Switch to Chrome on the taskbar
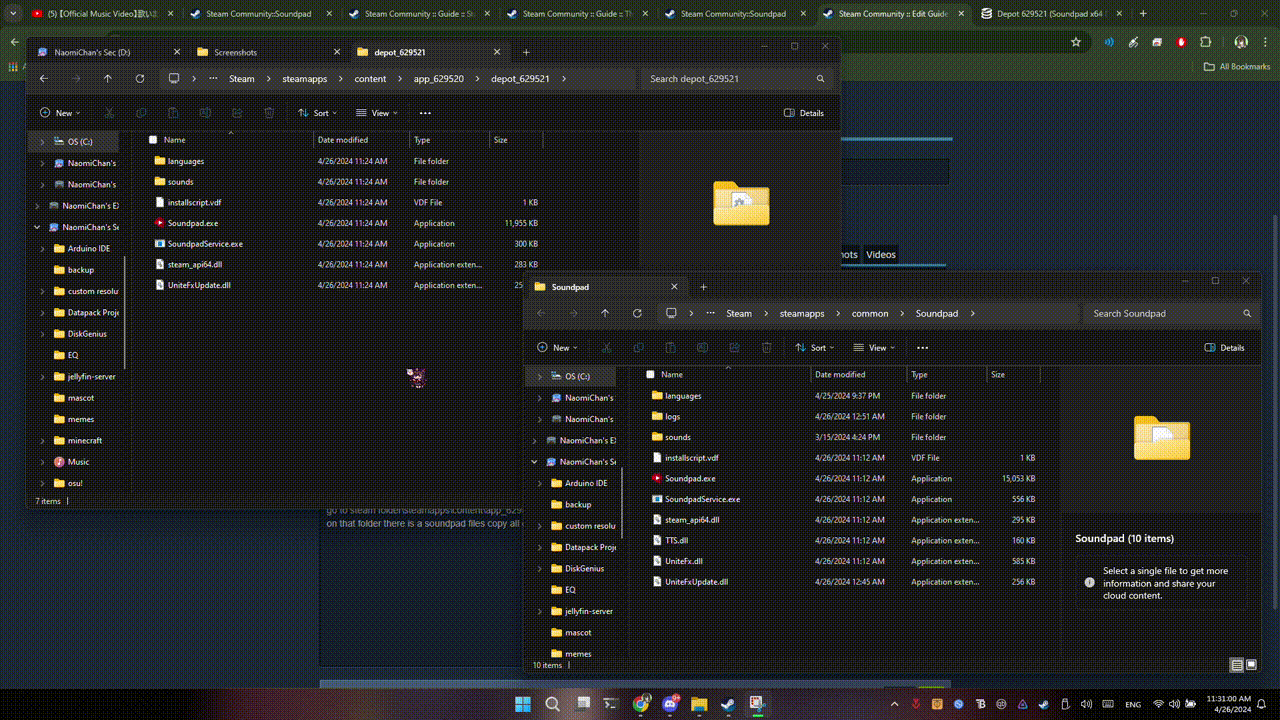Image resolution: width=1280 pixels, height=720 pixels. [641, 704]
